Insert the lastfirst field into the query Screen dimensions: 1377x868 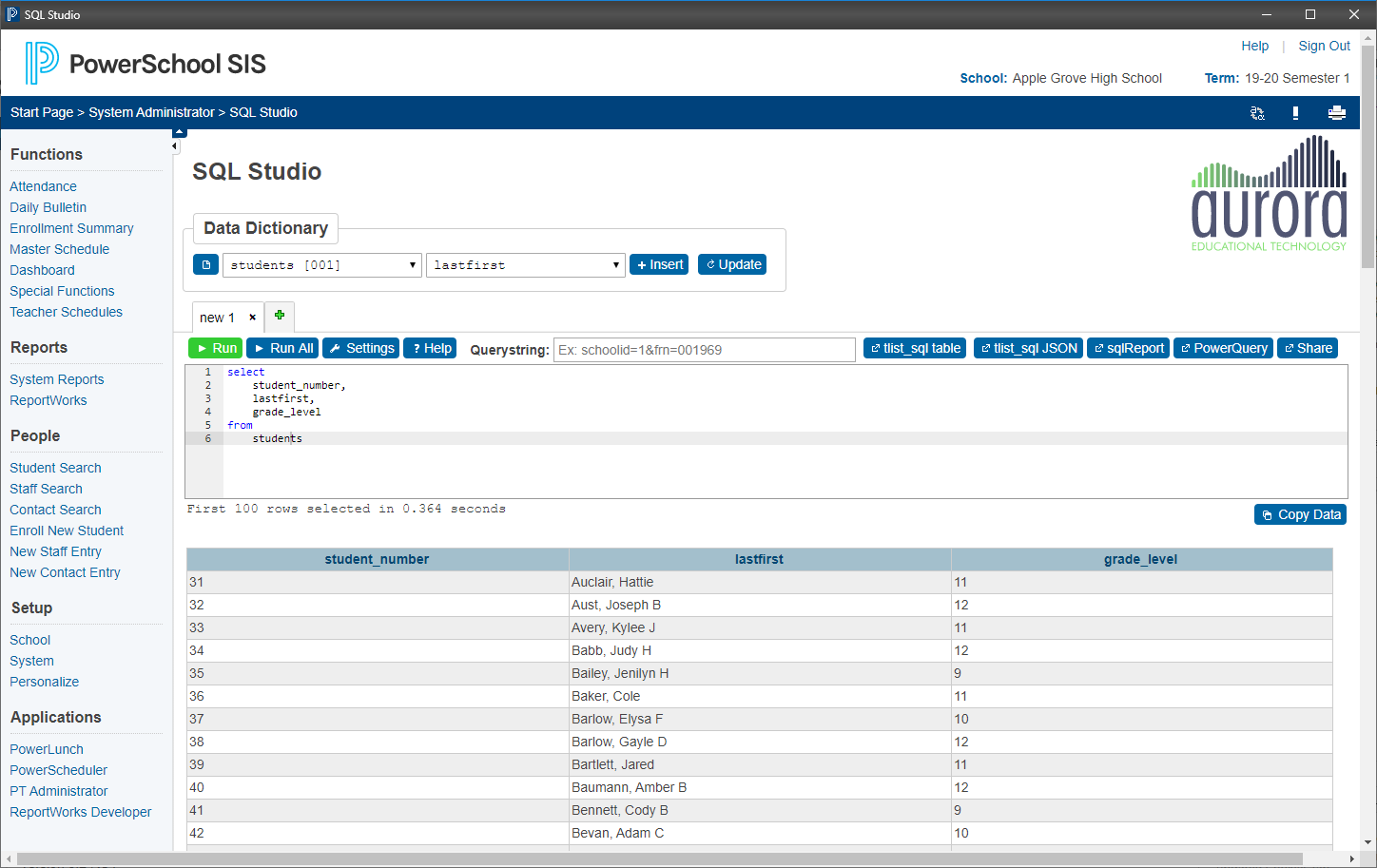pyautogui.click(x=658, y=264)
